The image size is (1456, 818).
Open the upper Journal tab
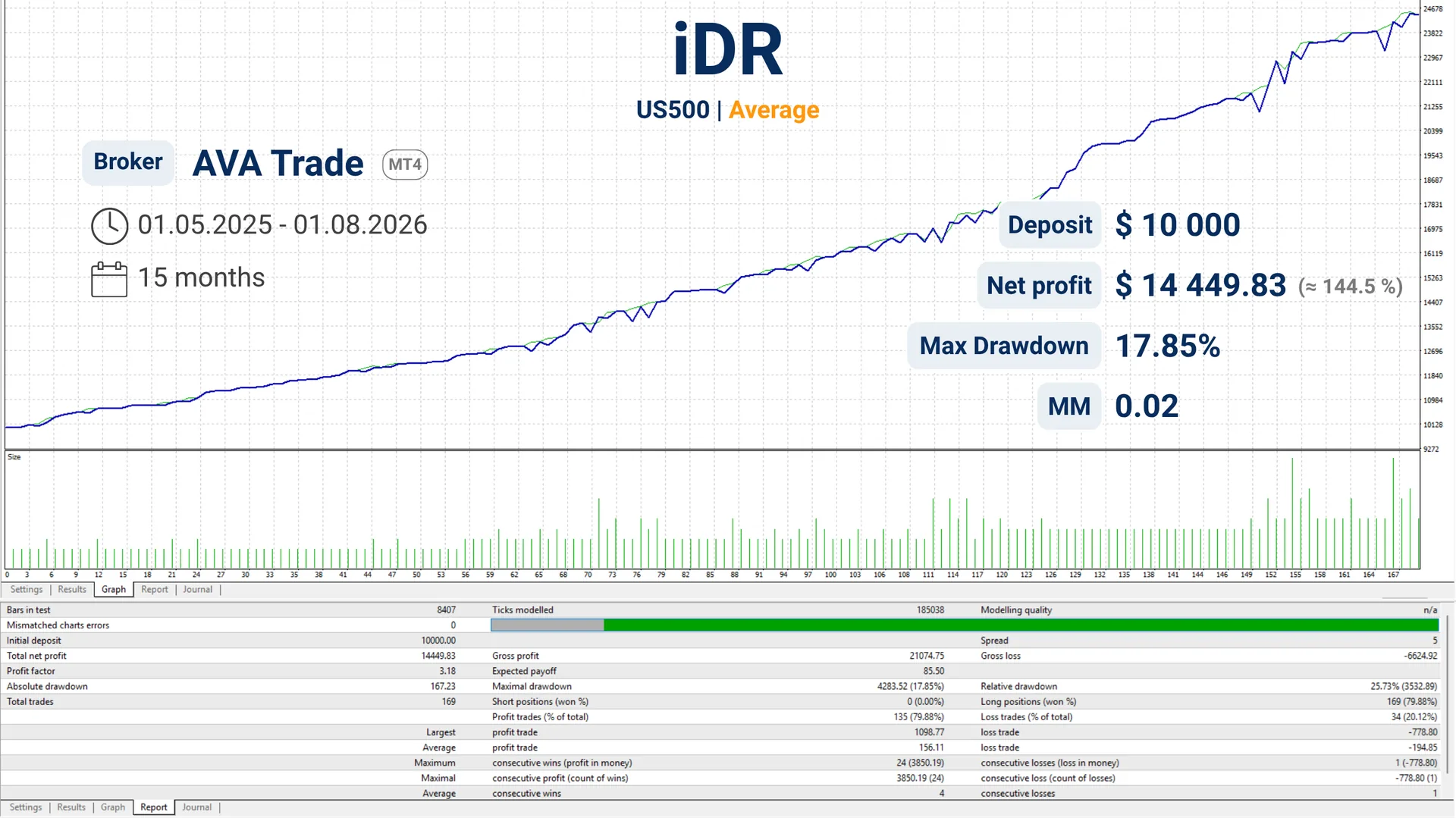(197, 590)
